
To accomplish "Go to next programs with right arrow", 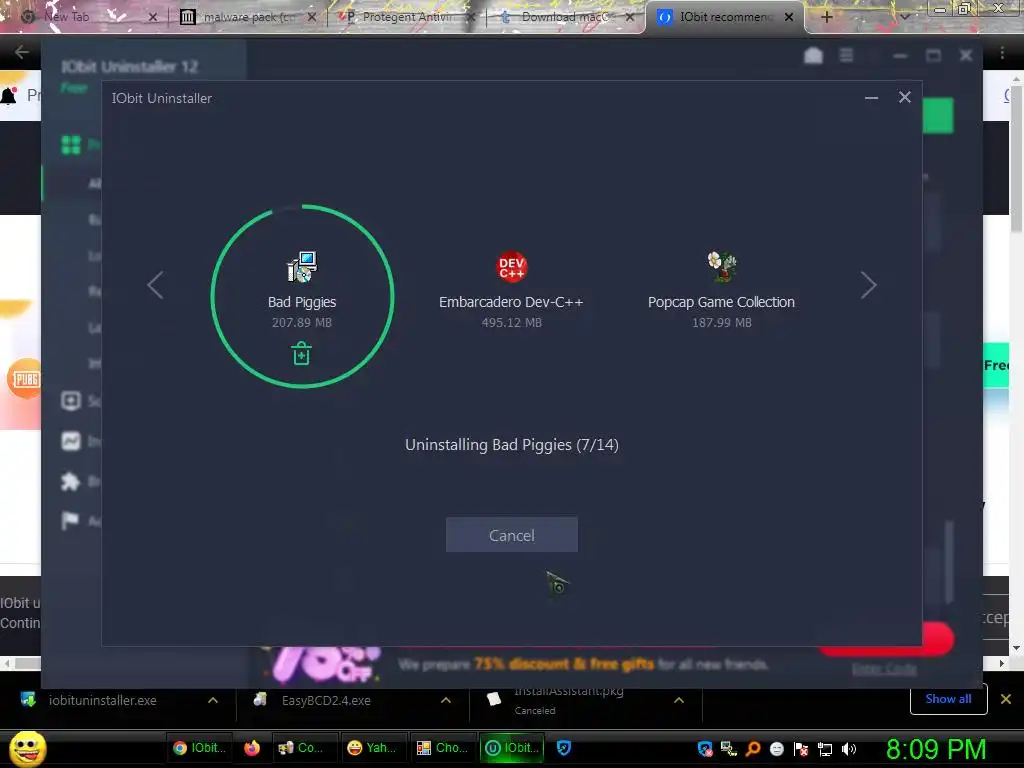I will (x=868, y=285).
